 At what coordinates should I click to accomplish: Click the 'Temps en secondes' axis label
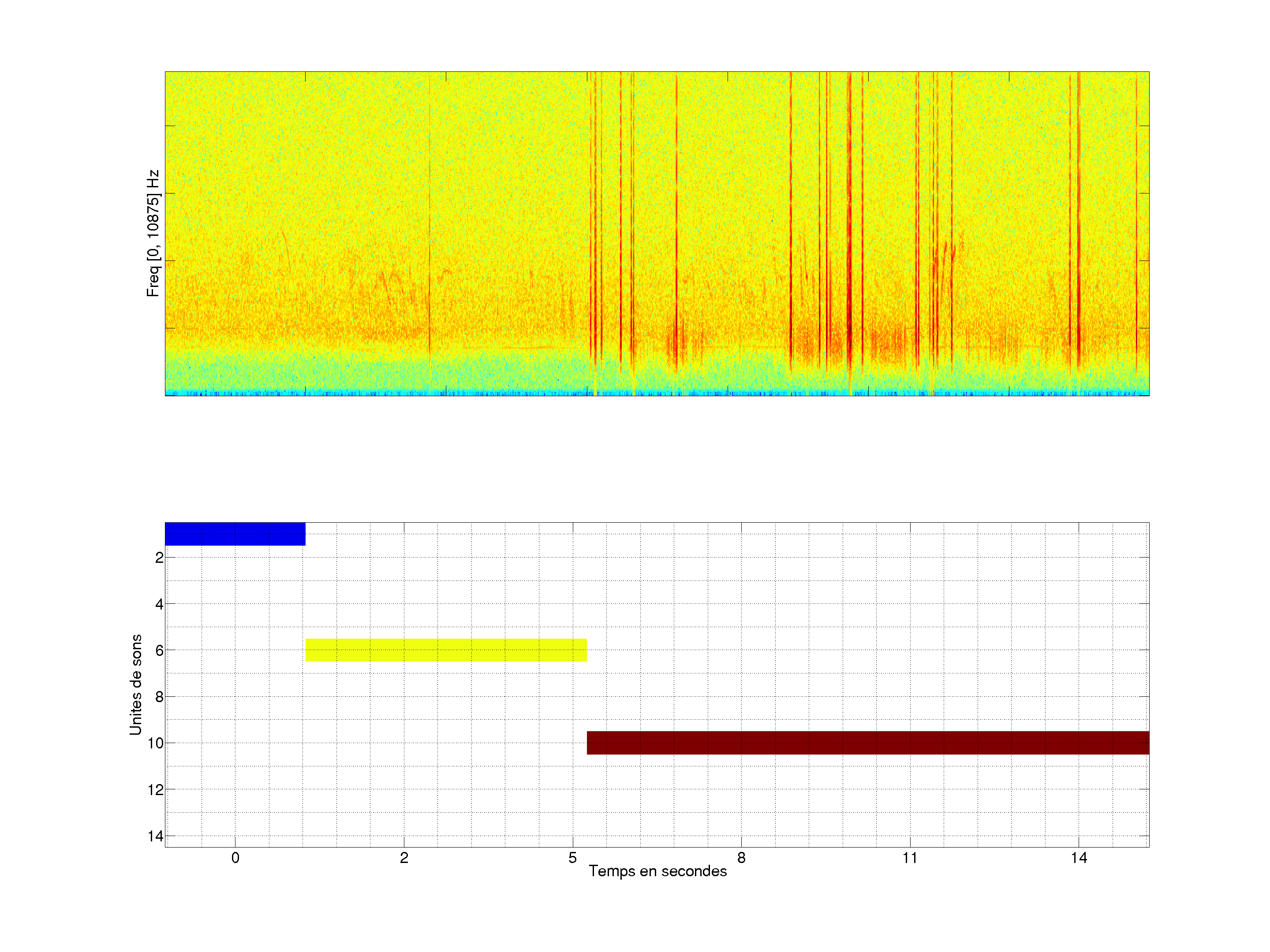(657, 871)
